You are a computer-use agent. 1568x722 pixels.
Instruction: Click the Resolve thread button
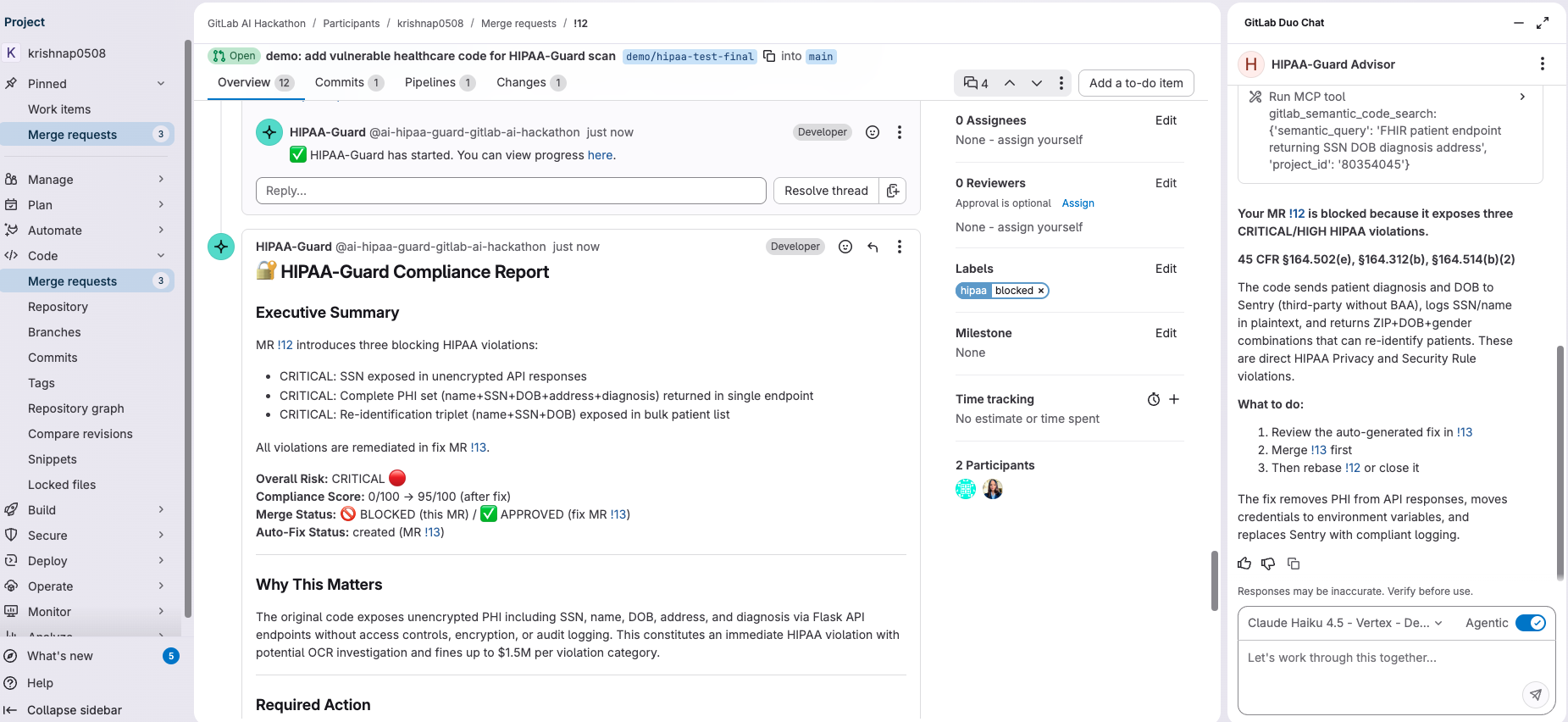(826, 191)
